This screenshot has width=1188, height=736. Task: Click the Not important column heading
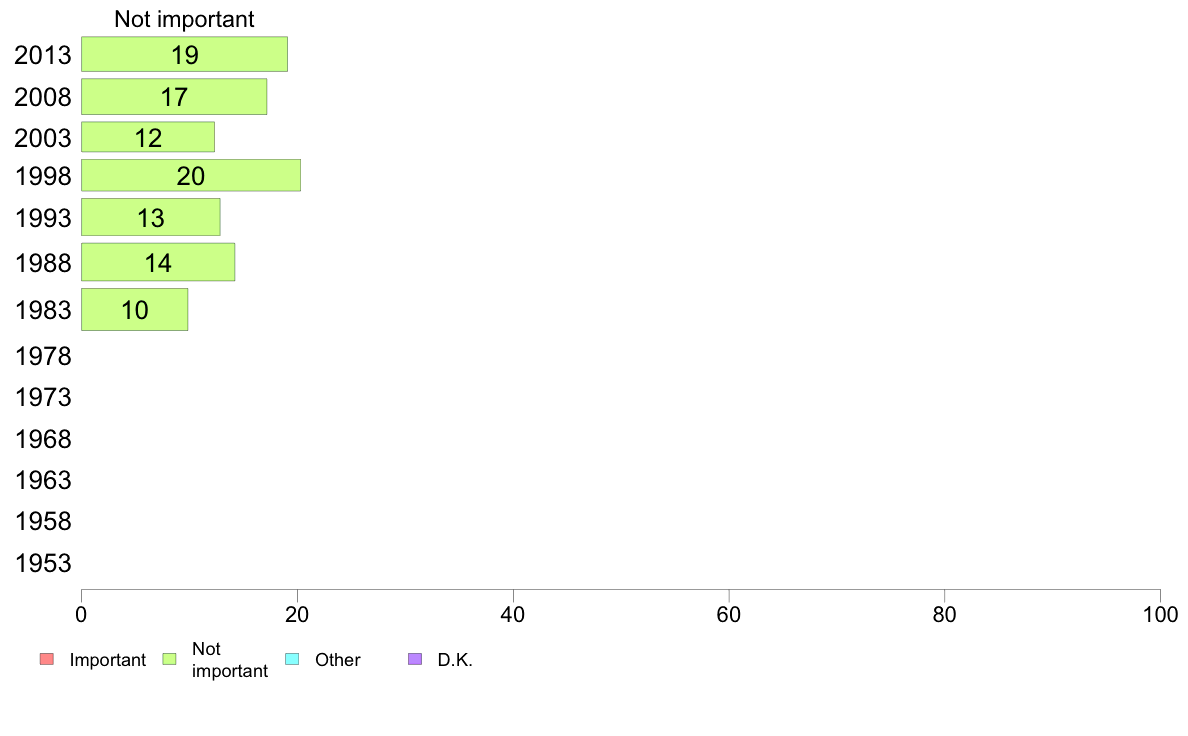[184, 19]
